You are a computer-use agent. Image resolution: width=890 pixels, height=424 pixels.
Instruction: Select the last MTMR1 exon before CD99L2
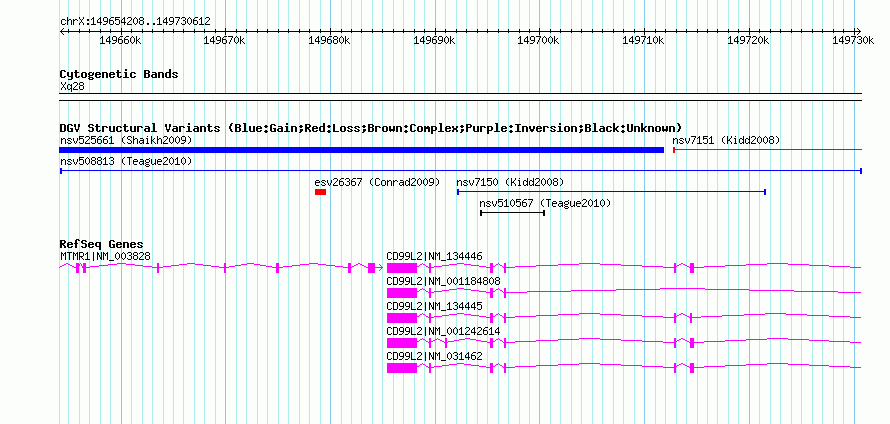tap(371, 268)
